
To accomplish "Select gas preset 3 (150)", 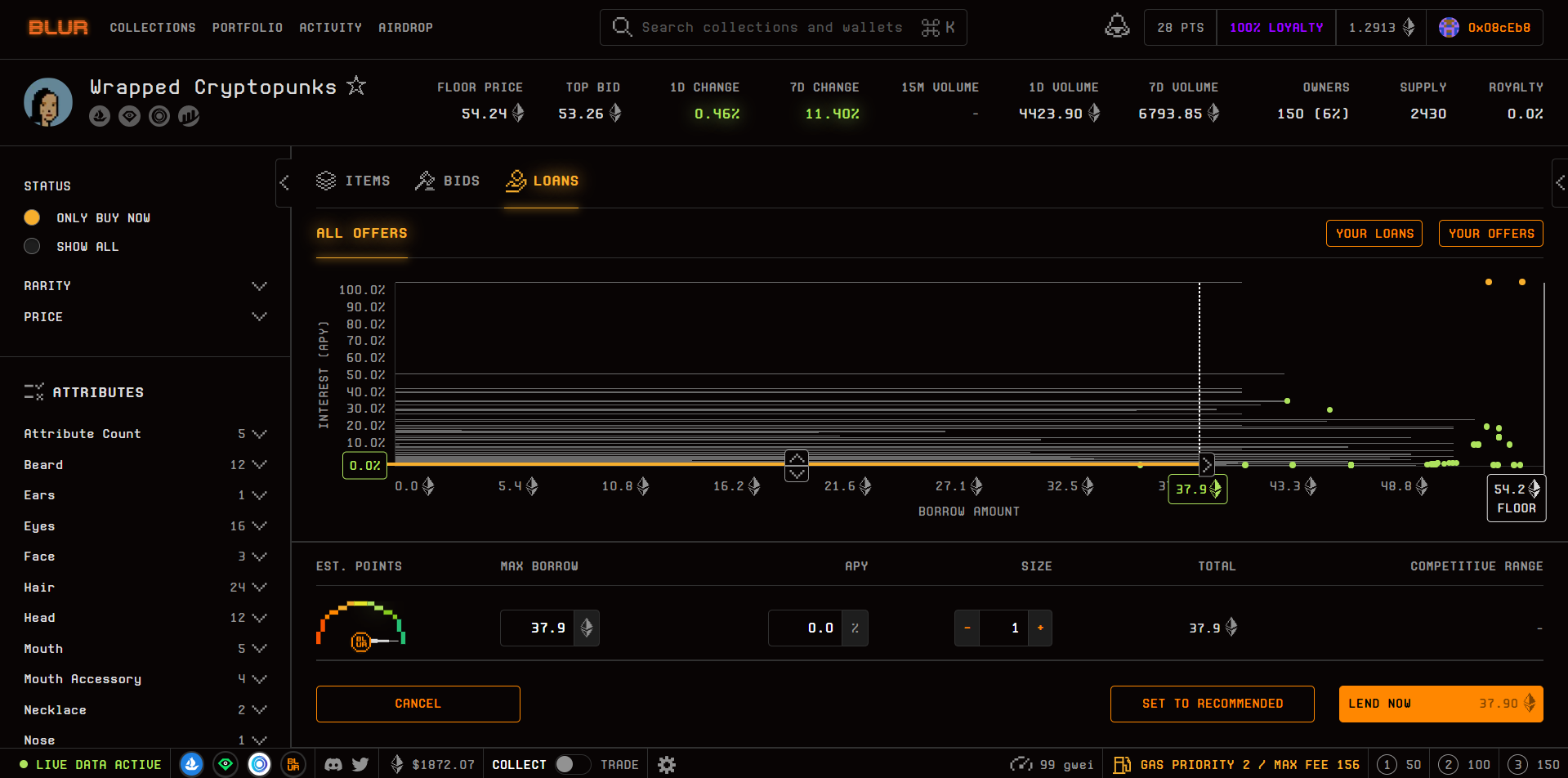I will (x=1534, y=765).
